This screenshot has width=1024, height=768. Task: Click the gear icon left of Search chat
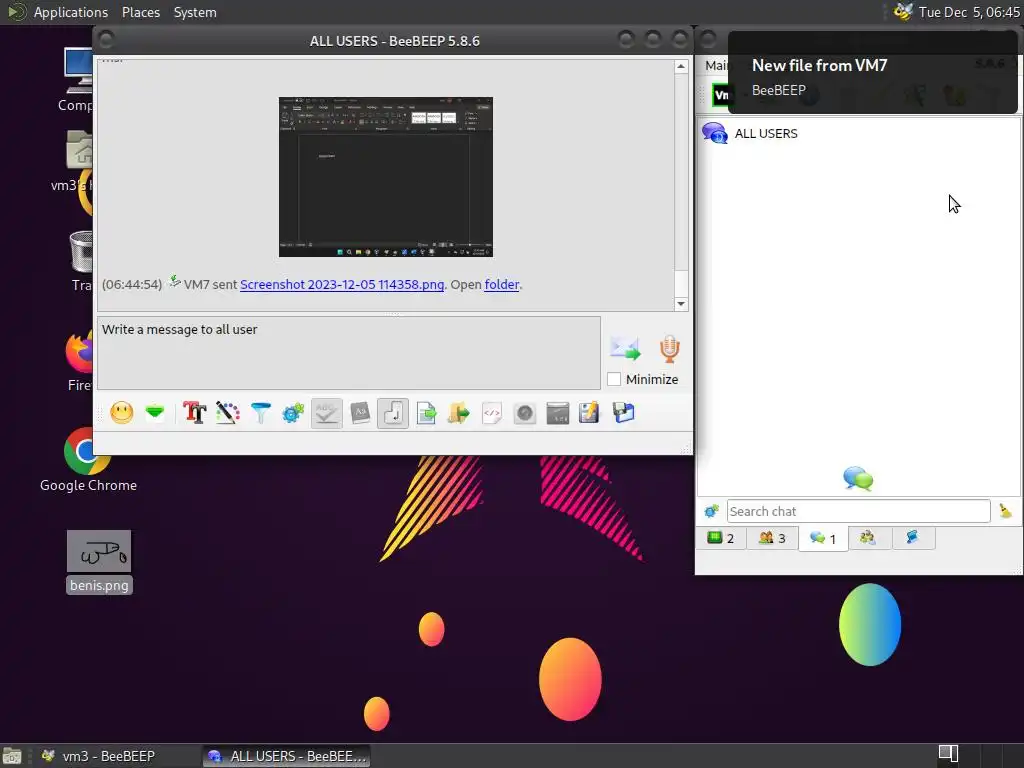click(x=711, y=511)
